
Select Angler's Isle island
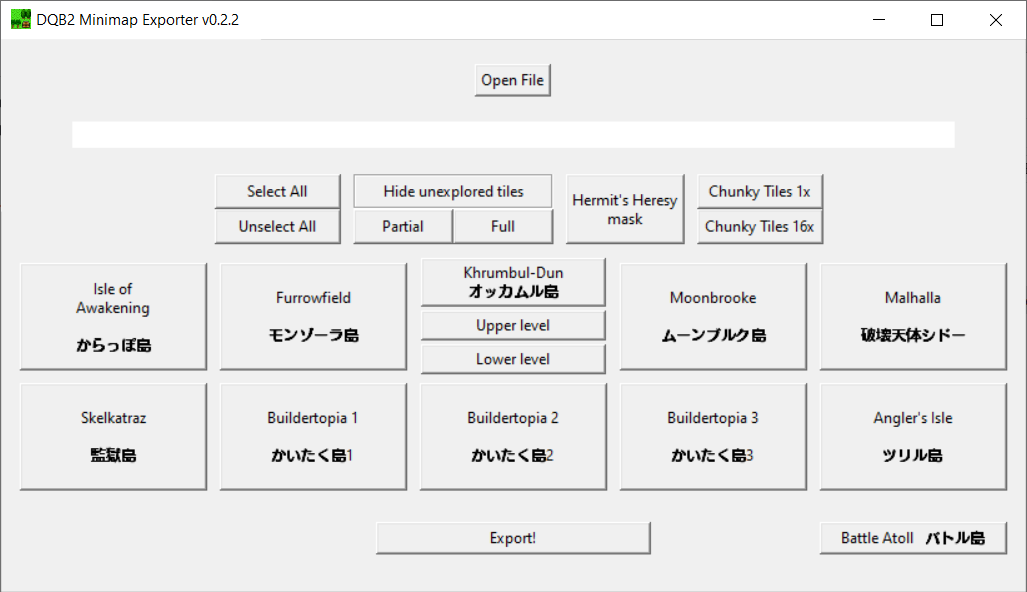point(913,436)
